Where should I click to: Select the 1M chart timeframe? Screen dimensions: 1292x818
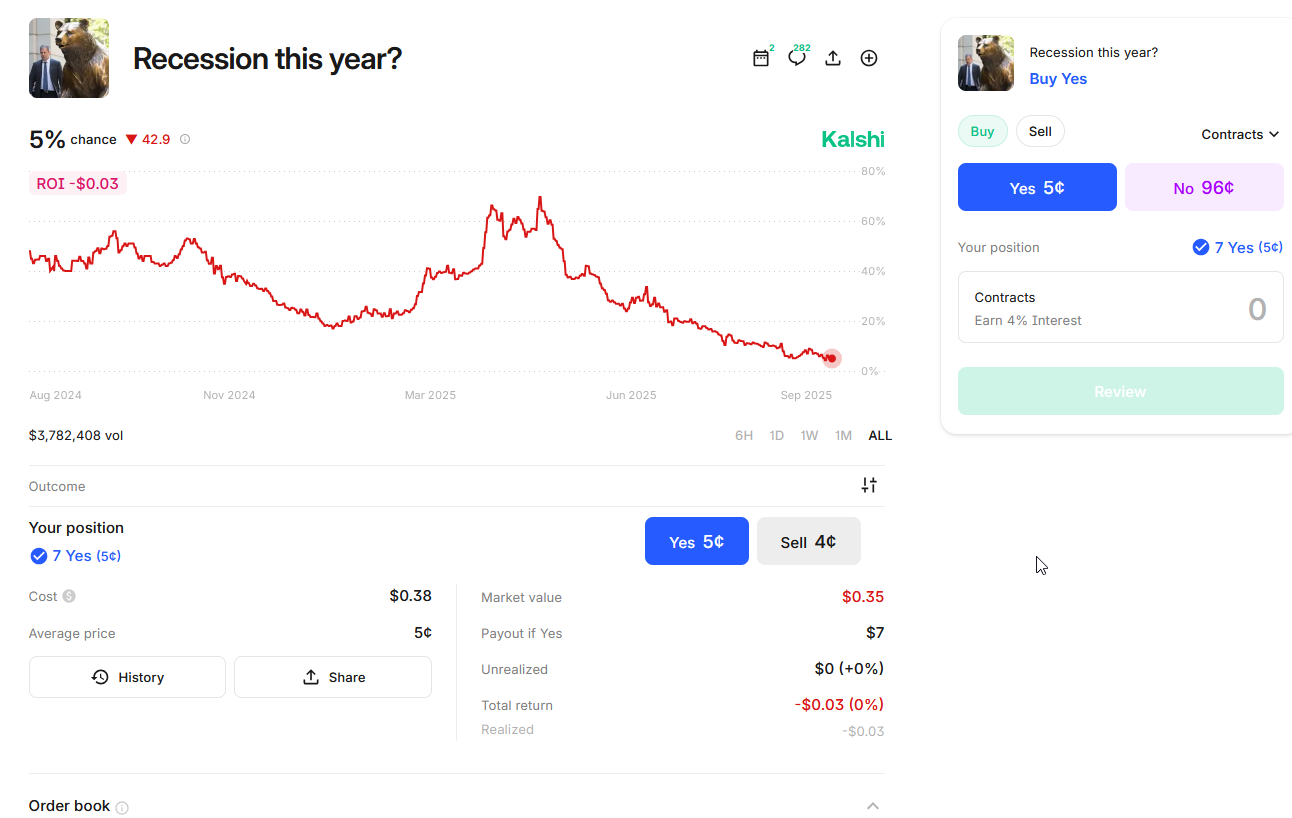[x=843, y=435]
